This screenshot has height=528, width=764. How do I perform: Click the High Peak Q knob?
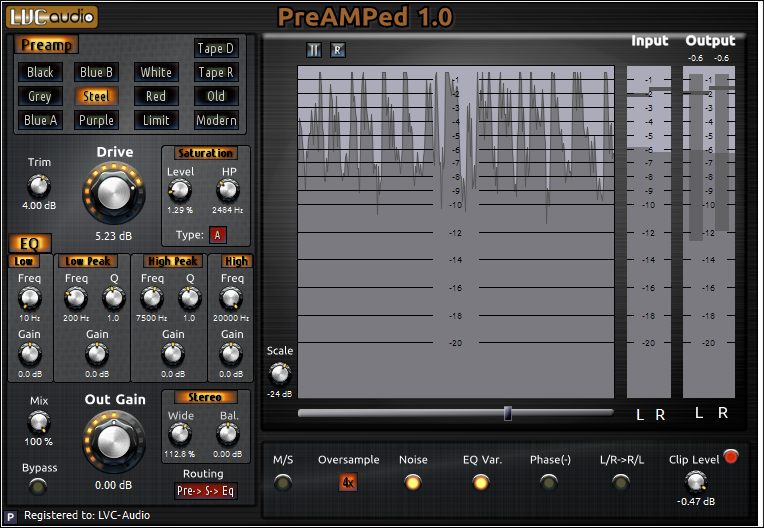pos(190,298)
